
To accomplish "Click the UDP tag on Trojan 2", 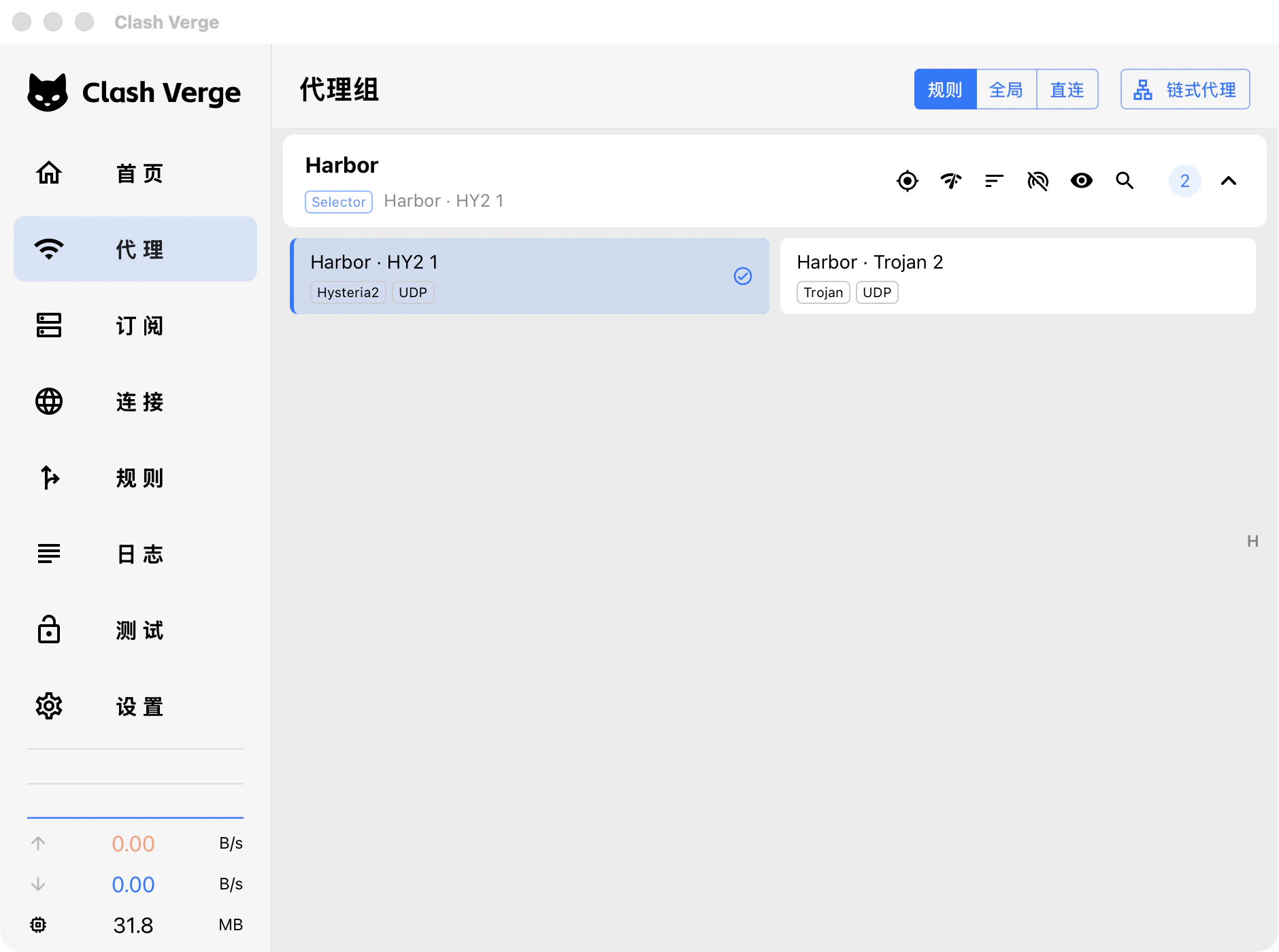I will tap(877, 292).
